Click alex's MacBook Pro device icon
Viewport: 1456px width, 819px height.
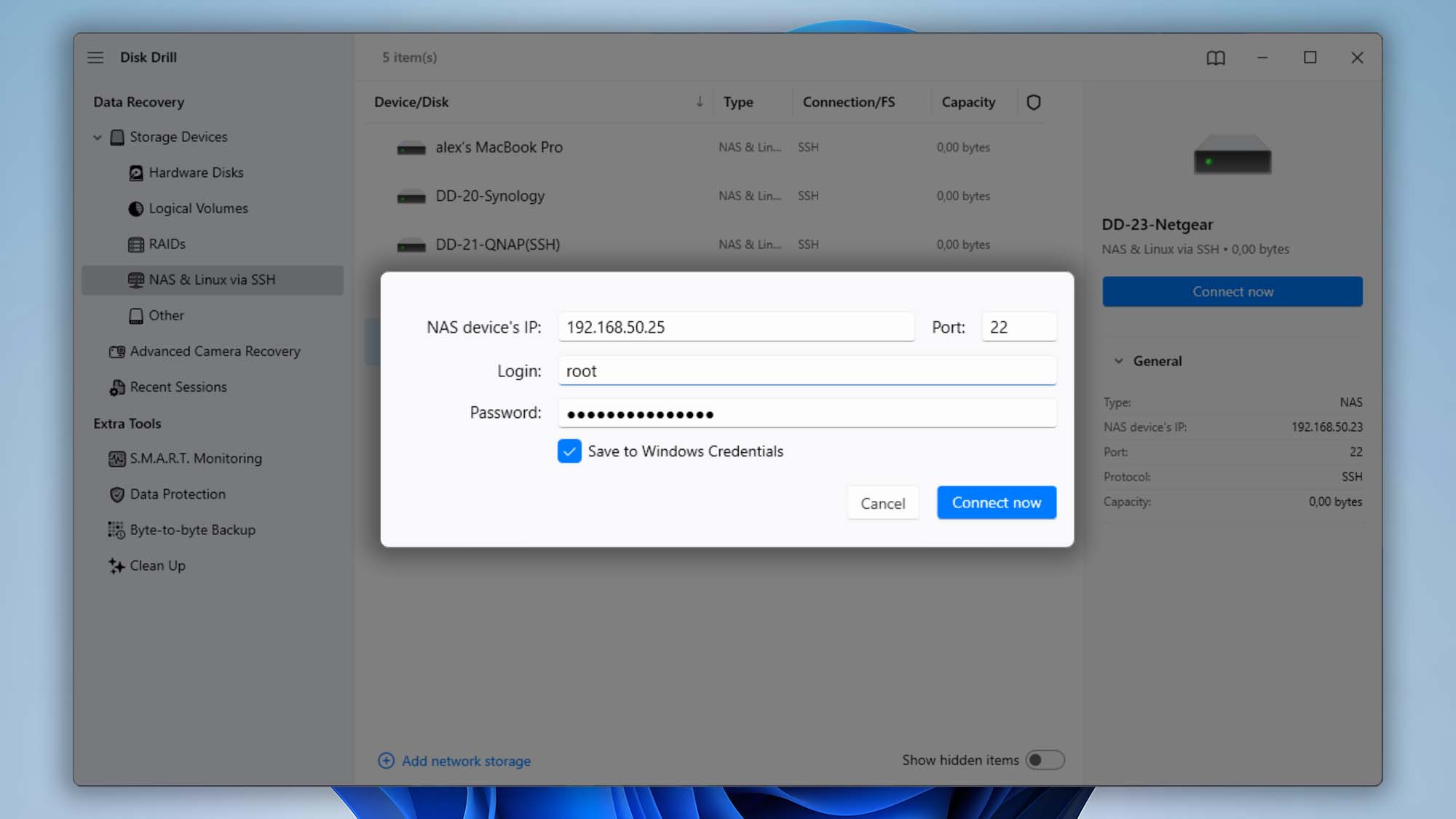(411, 149)
